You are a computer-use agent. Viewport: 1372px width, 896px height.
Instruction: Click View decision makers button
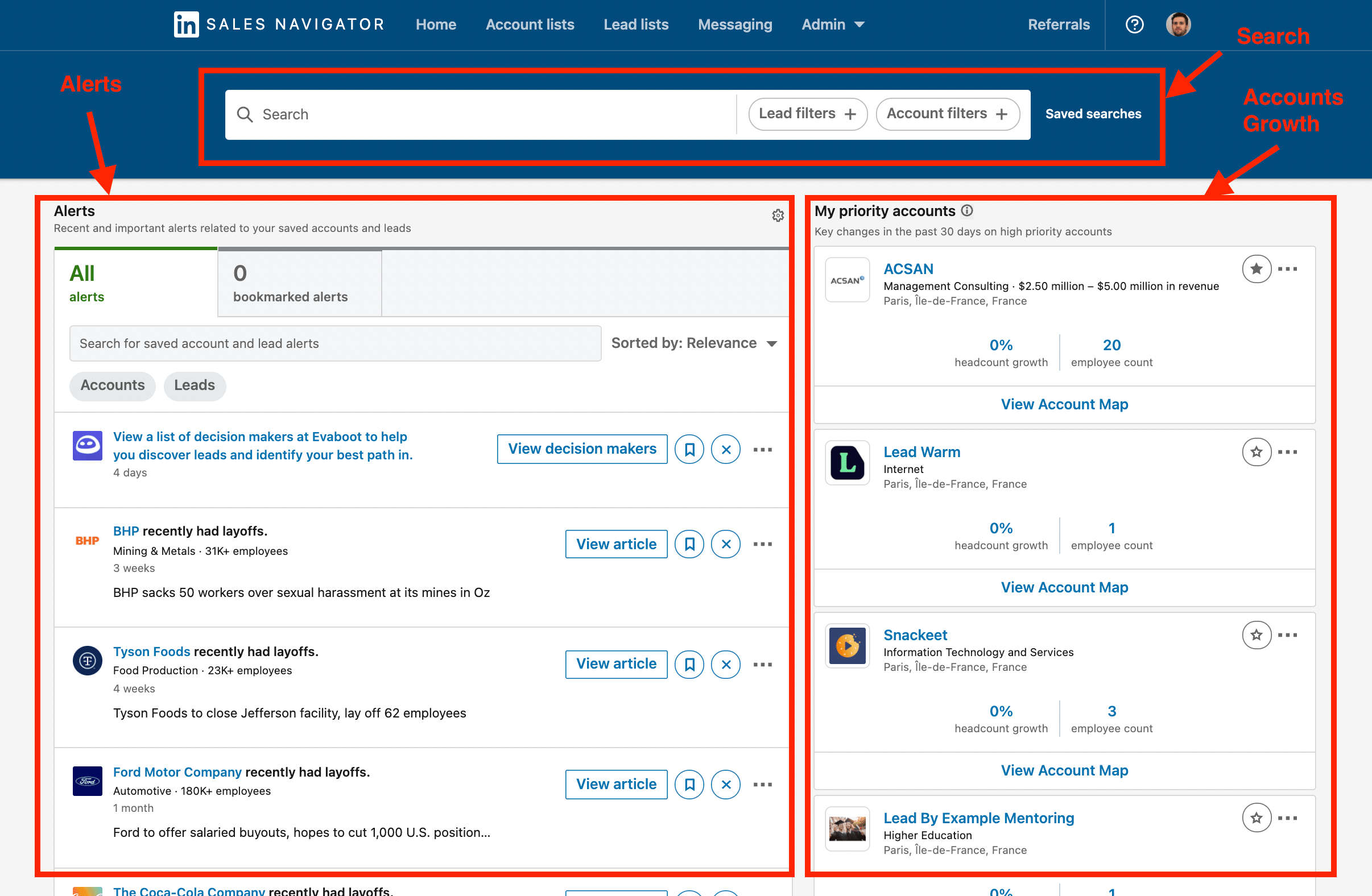pyautogui.click(x=582, y=449)
